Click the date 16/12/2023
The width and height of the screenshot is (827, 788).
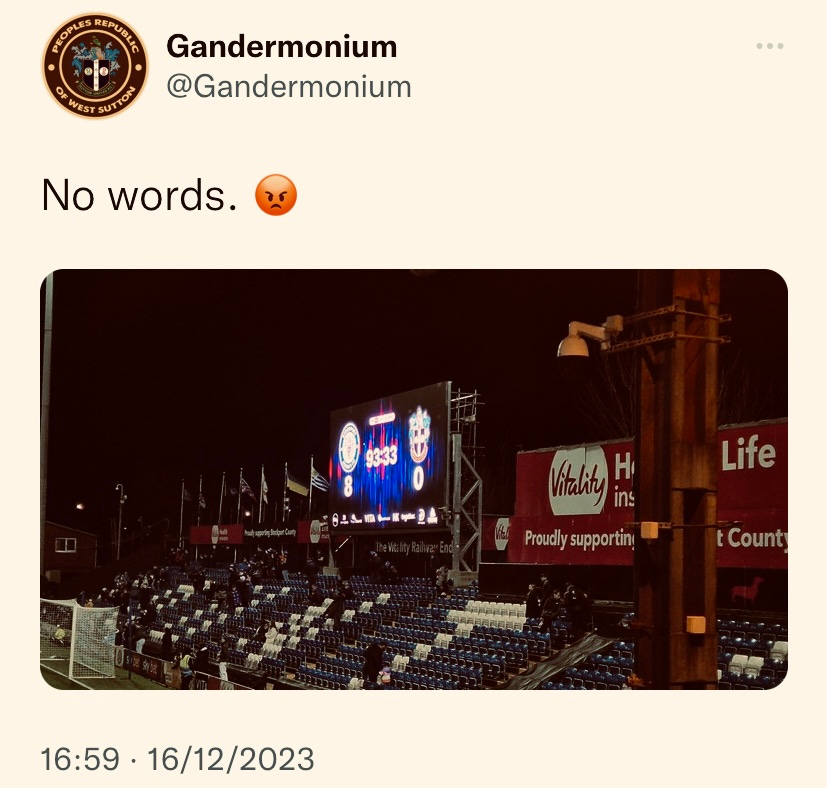click(x=230, y=759)
